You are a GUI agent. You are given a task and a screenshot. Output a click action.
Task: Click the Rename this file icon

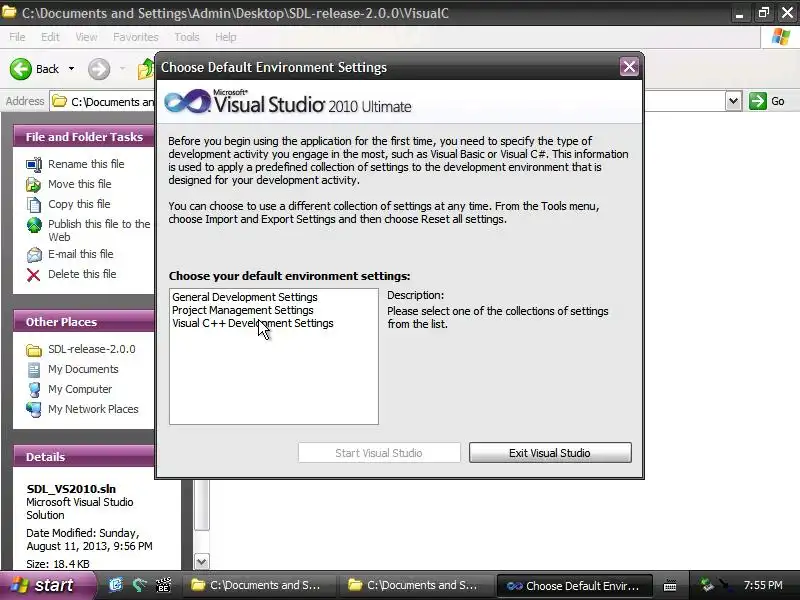34,164
